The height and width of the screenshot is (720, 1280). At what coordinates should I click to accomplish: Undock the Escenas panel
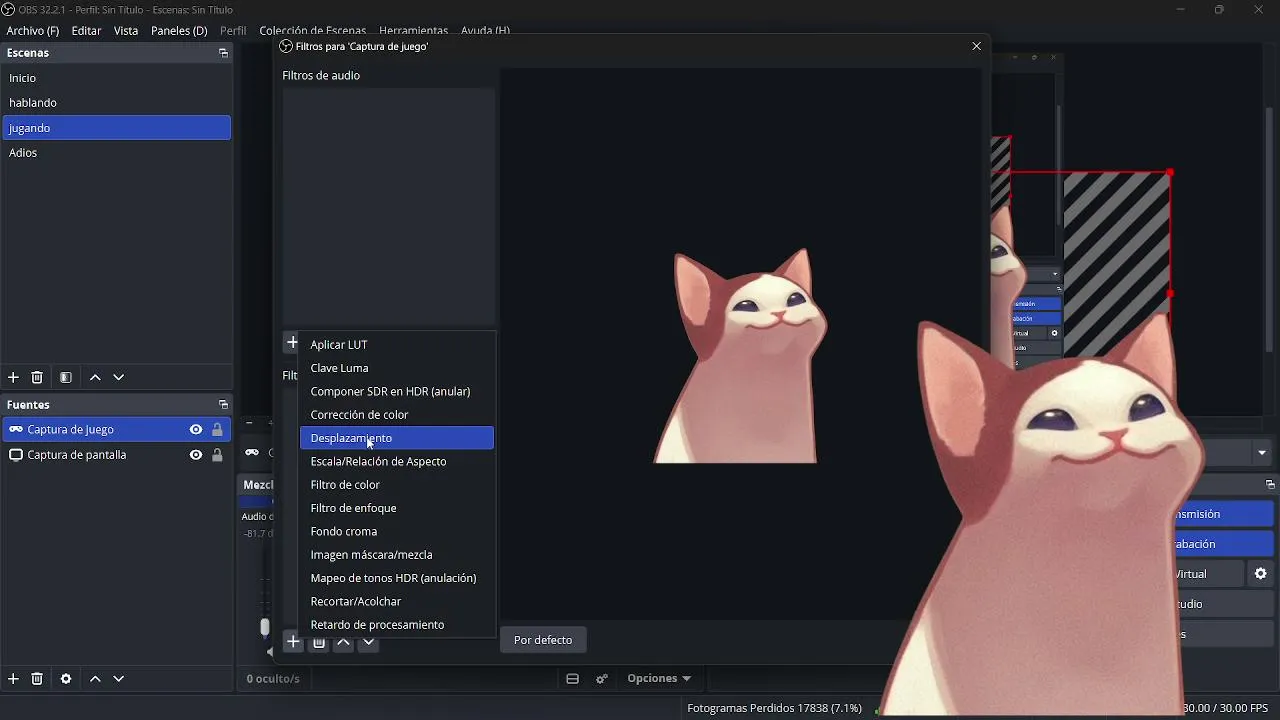pyautogui.click(x=223, y=53)
